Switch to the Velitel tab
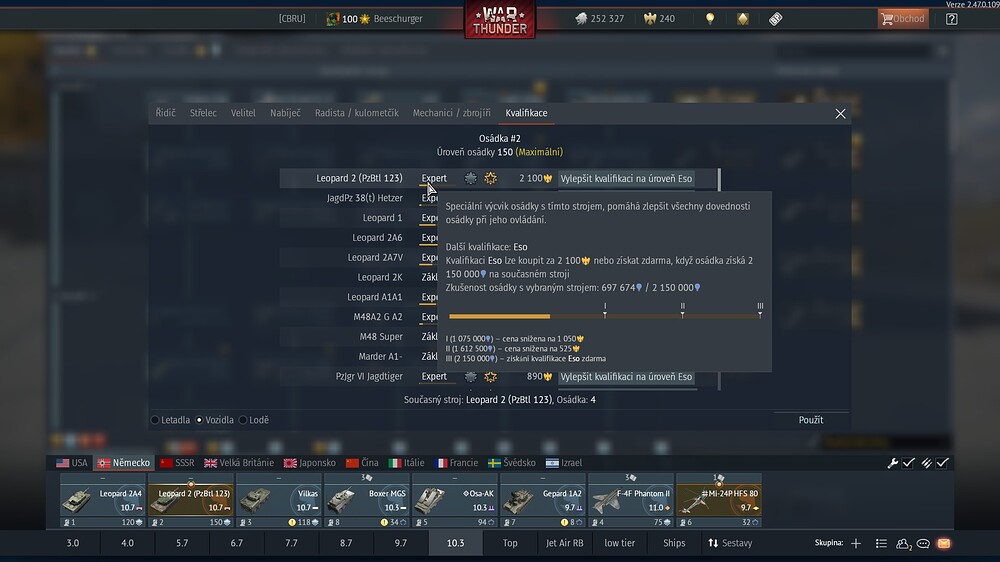1000x562 pixels. pyautogui.click(x=243, y=113)
